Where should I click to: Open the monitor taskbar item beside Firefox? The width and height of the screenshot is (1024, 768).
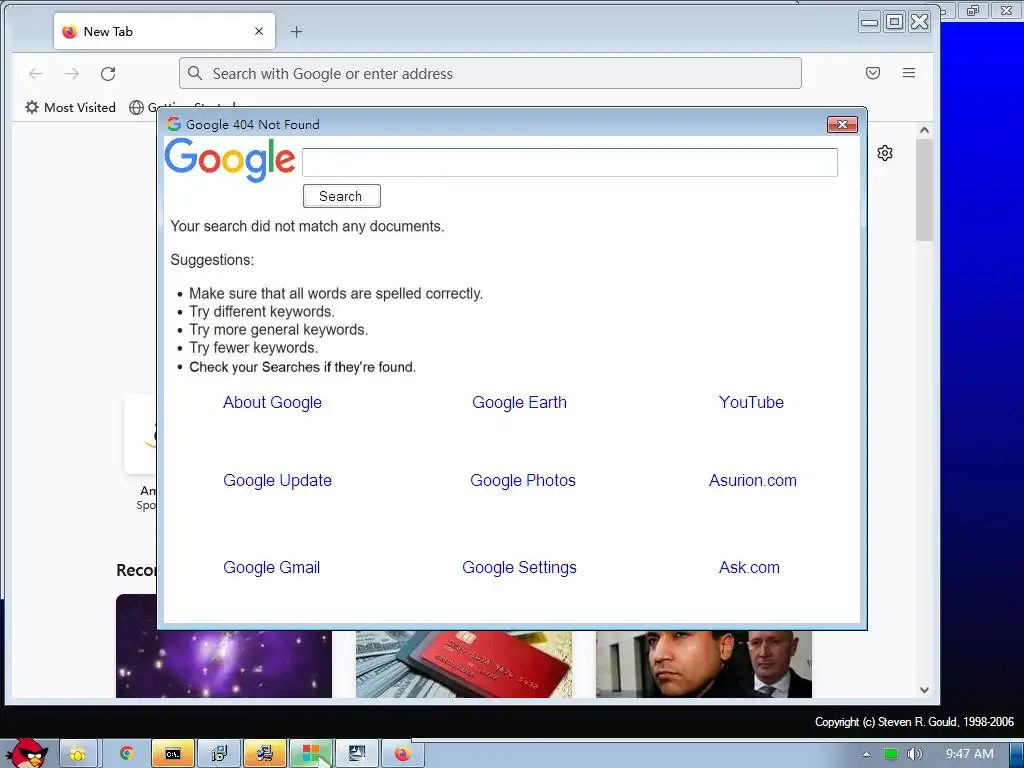pos(357,754)
